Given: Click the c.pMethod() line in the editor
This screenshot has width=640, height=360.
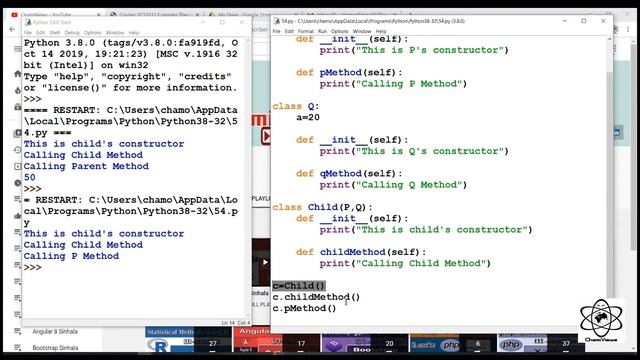Looking at the screenshot, I should click(x=304, y=308).
